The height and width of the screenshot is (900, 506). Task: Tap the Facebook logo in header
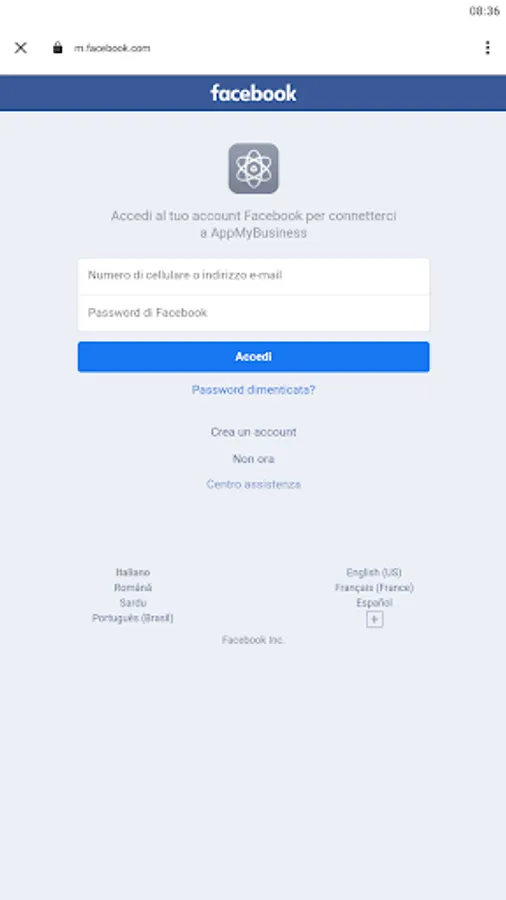click(253, 93)
